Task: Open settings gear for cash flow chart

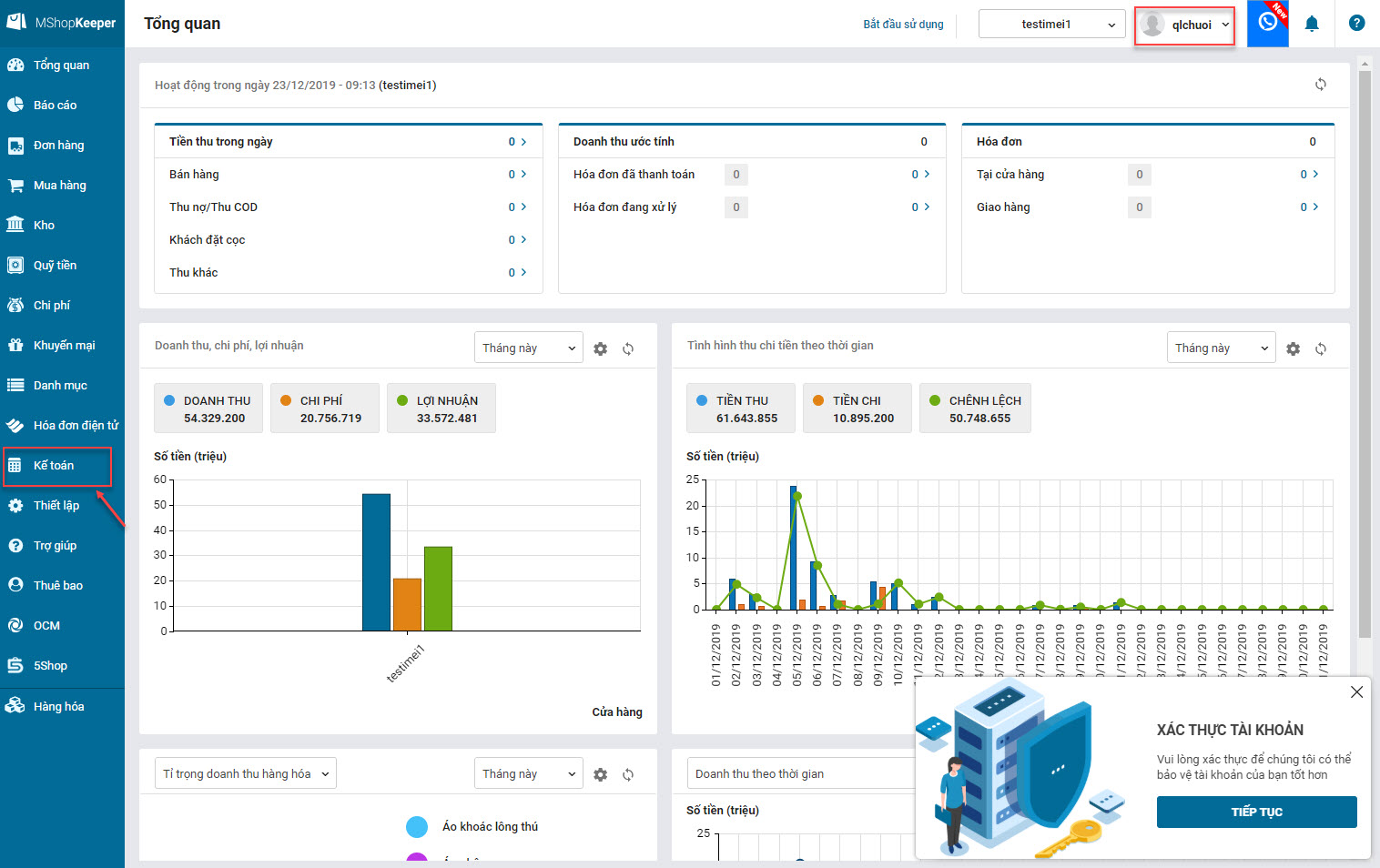Action: coord(1293,348)
